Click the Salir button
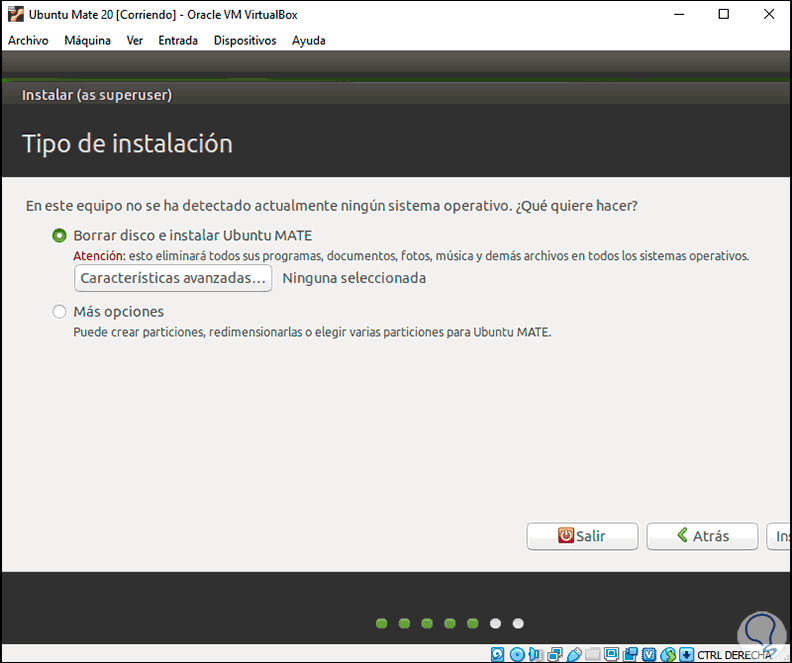Screen dimensions: 792x663 click(x=582, y=536)
